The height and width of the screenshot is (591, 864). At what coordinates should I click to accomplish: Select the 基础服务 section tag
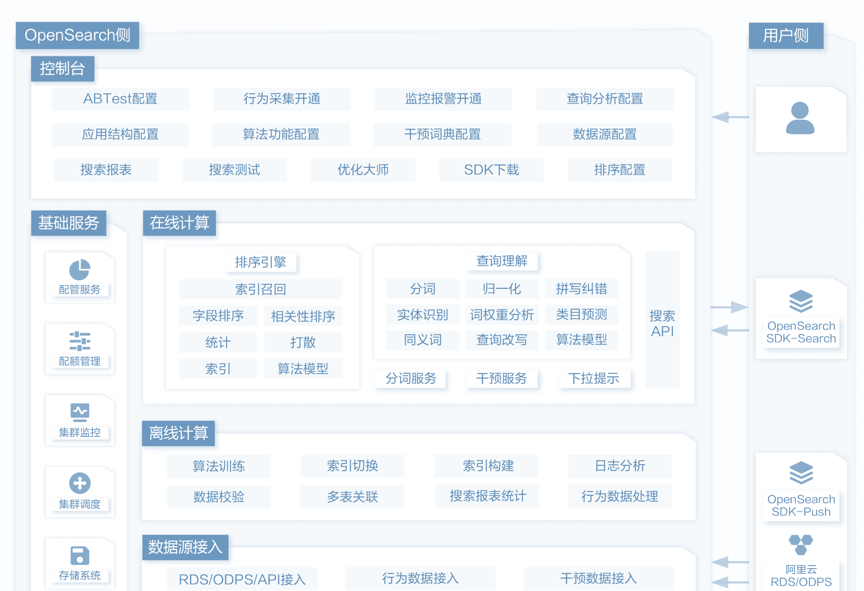[68, 223]
